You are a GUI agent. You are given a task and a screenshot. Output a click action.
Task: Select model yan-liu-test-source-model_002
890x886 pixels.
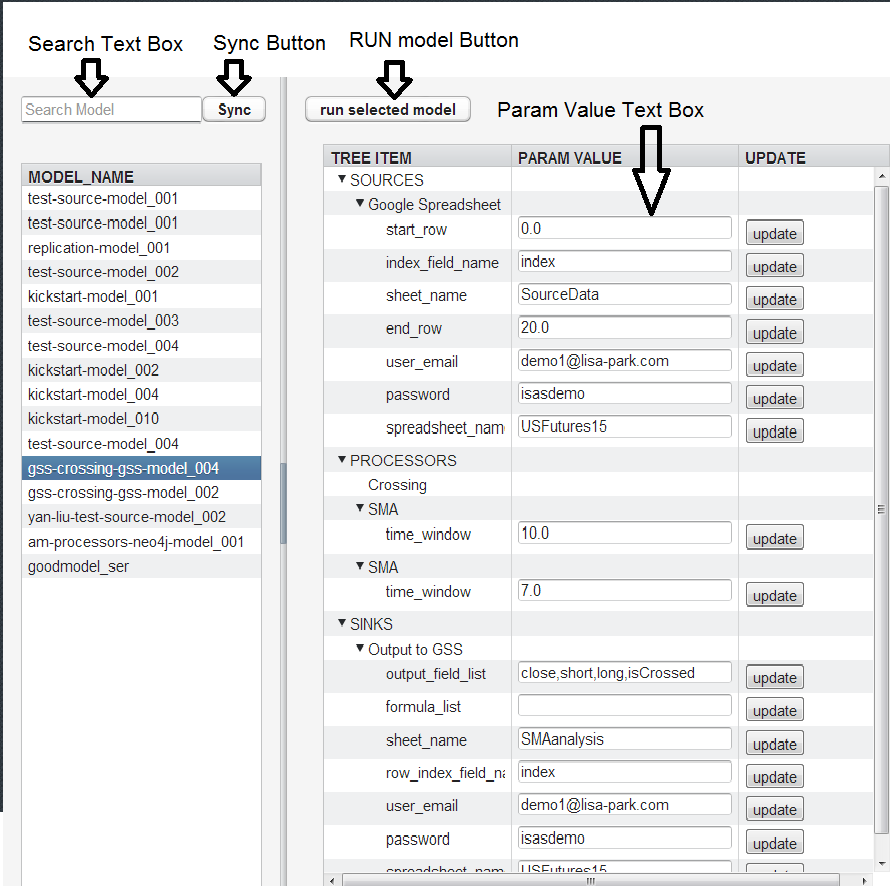click(141, 517)
